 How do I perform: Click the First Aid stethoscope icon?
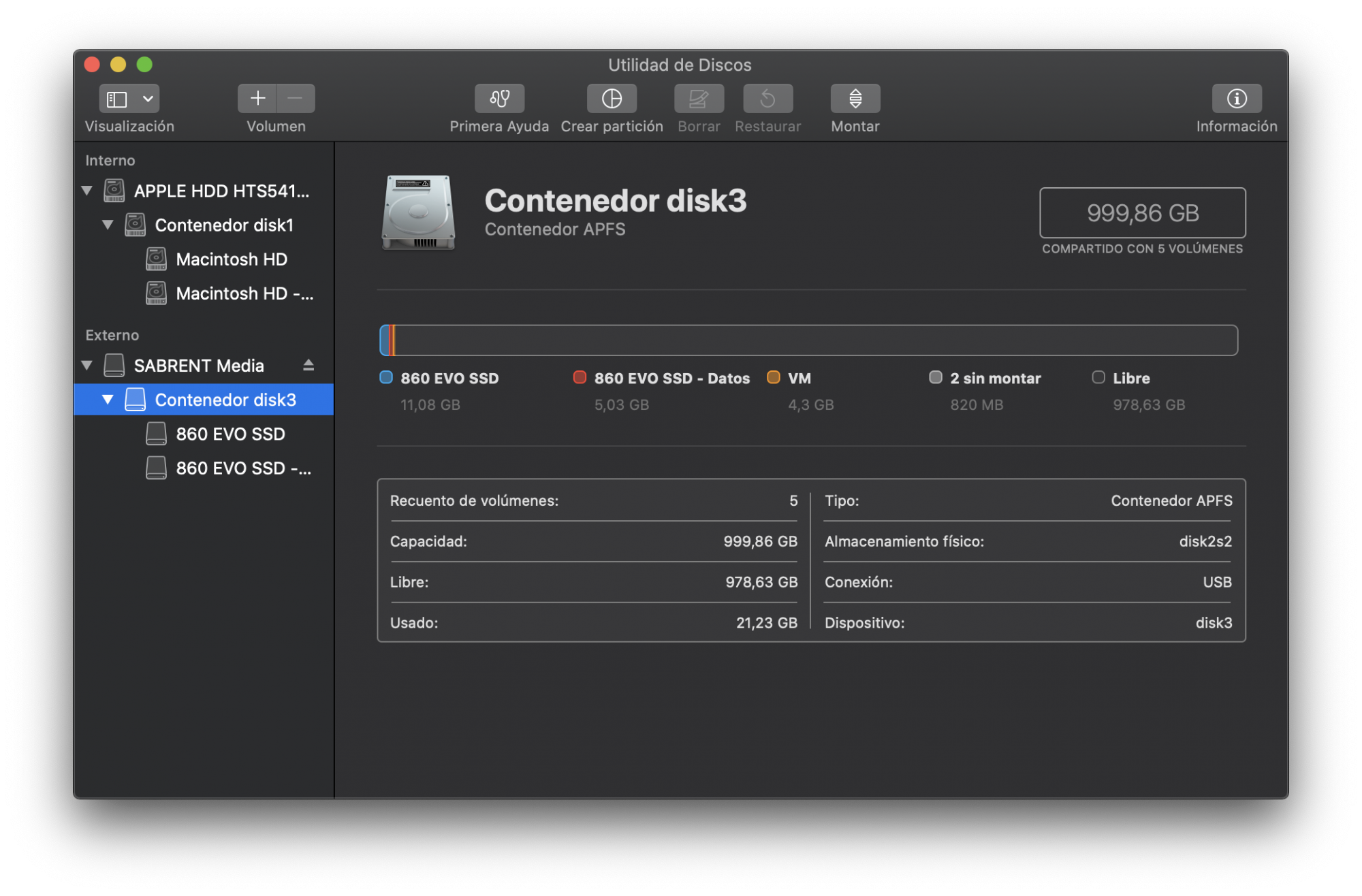(499, 99)
